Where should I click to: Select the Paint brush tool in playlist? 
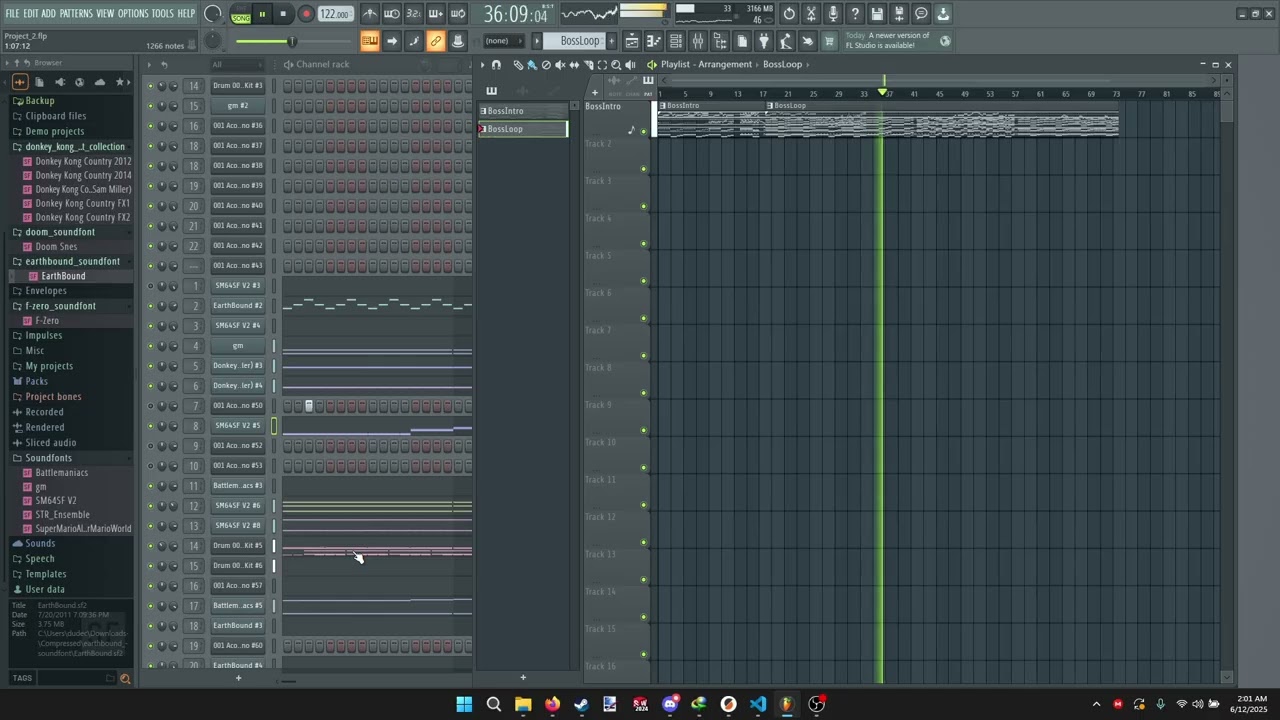(532, 65)
